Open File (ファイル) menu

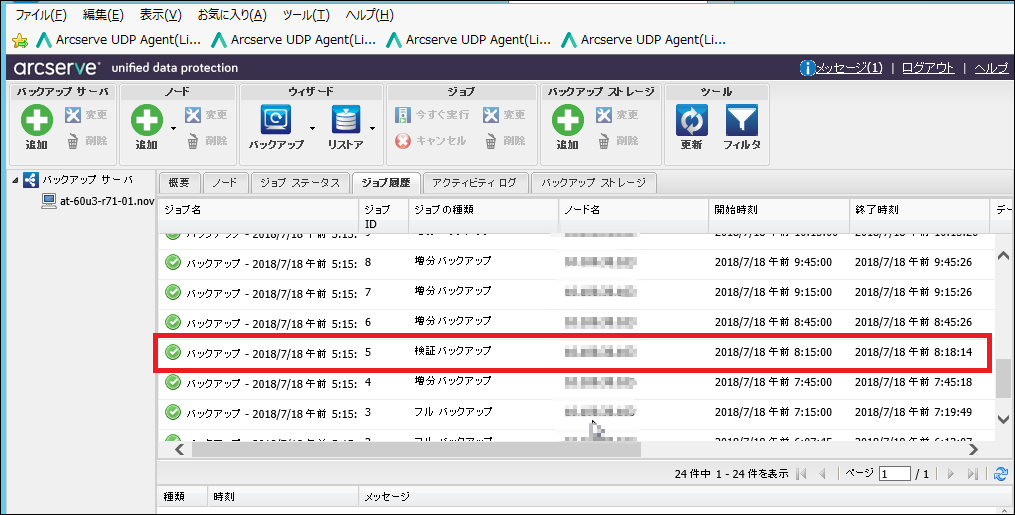coord(41,15)
